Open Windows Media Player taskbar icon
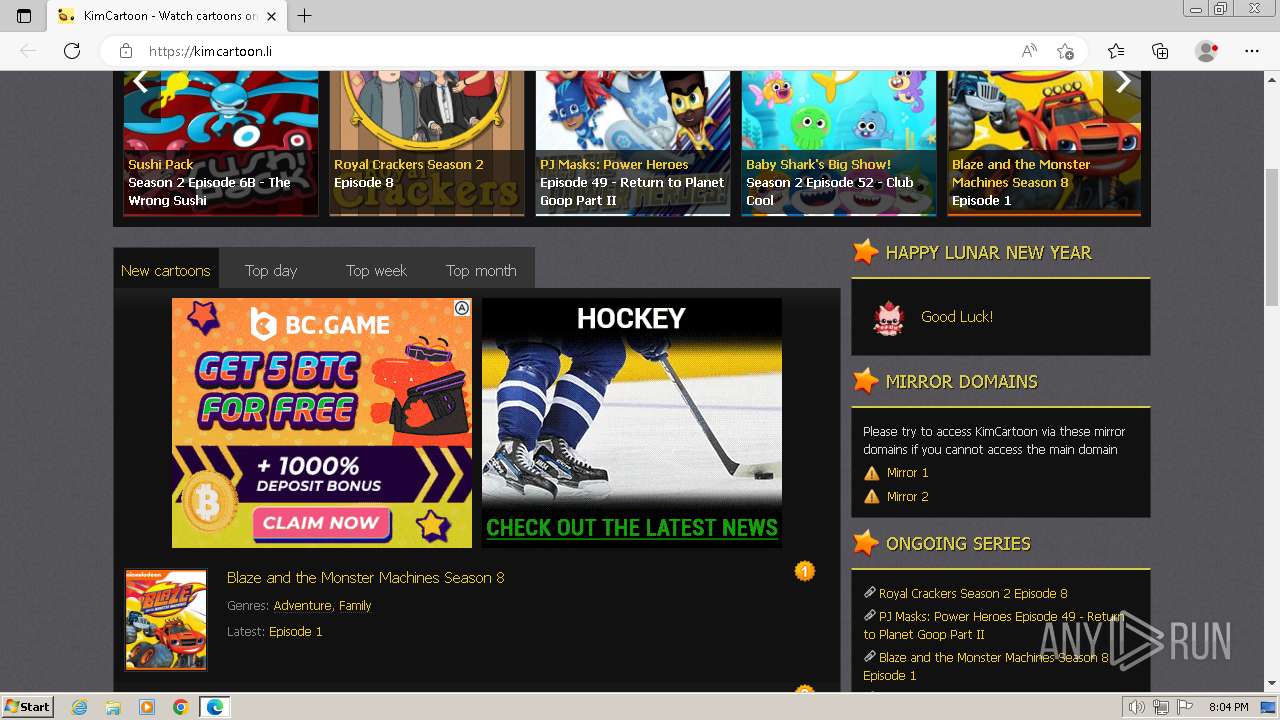The width and height of the screenshot is (1280, 720). click(x=147, y=707)
